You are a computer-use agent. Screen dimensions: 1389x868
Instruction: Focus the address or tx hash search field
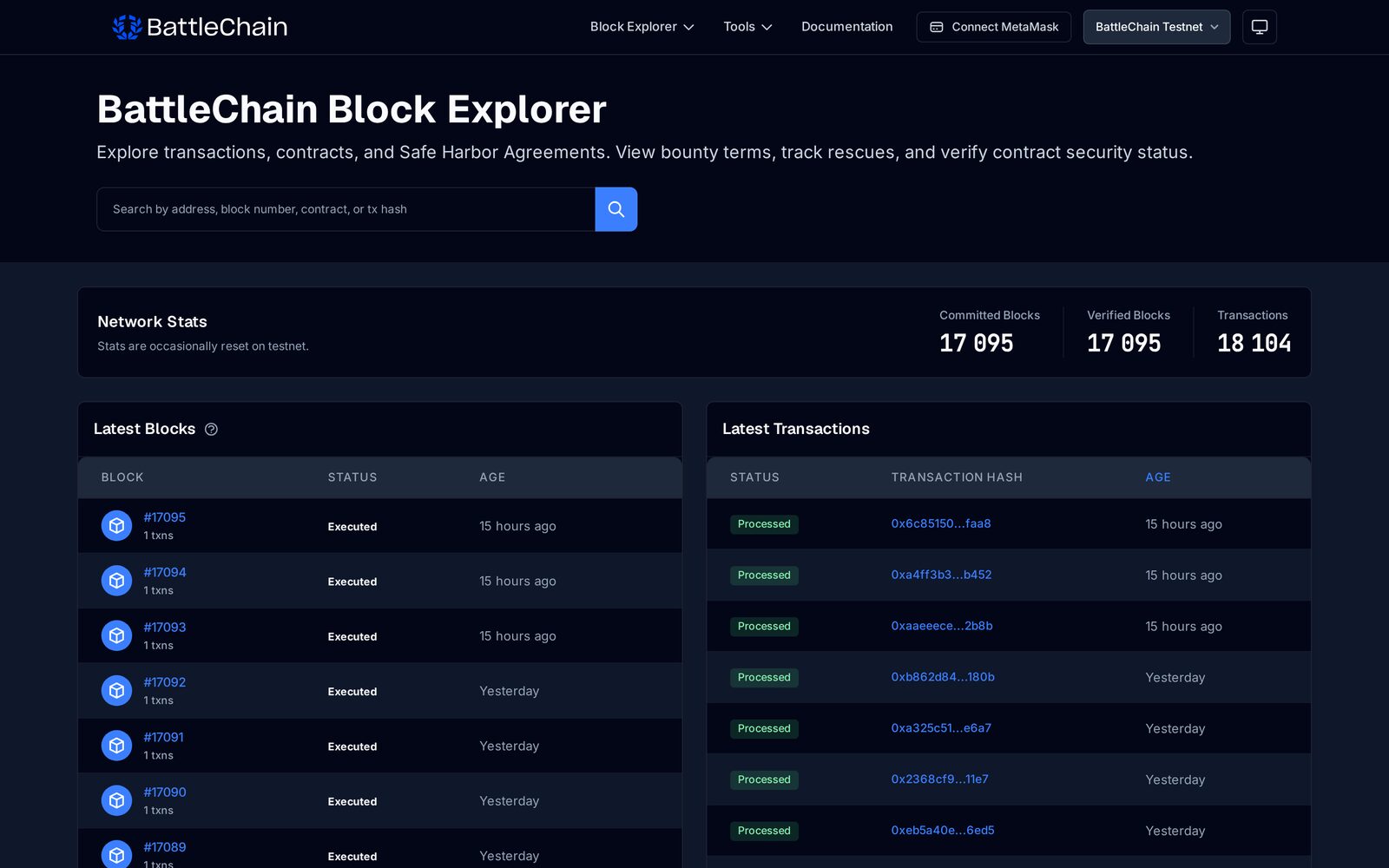click(346, 209)
